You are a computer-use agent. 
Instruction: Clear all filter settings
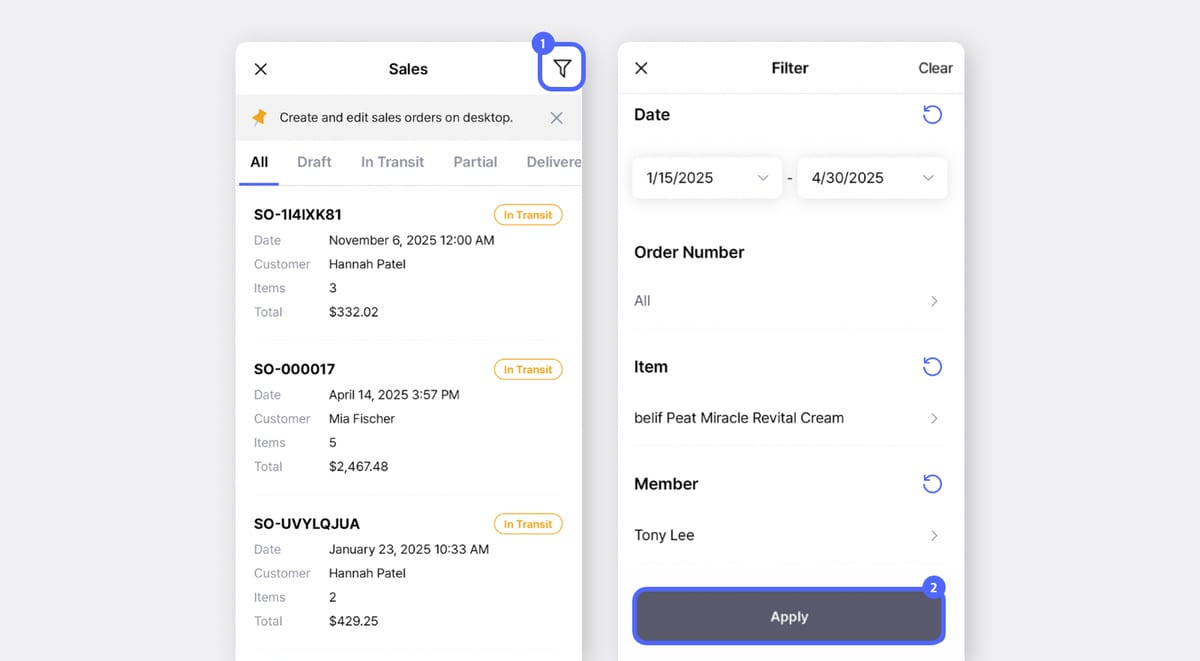(x=935, y=67)
